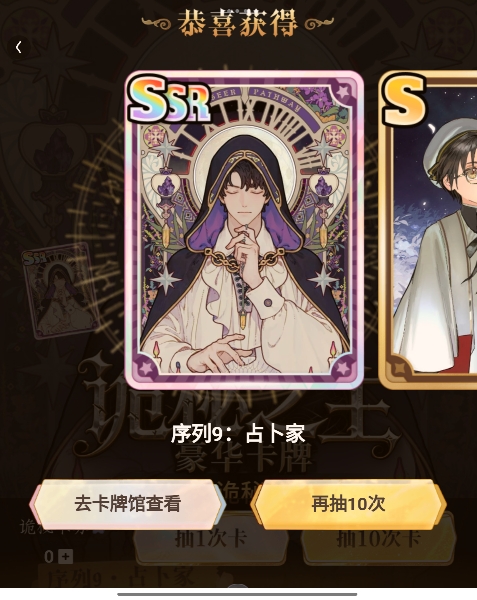Tap the left ornament beside 恭喜获得 title
This screenshot has width=477, height=600.
click(x=156, y=23)
